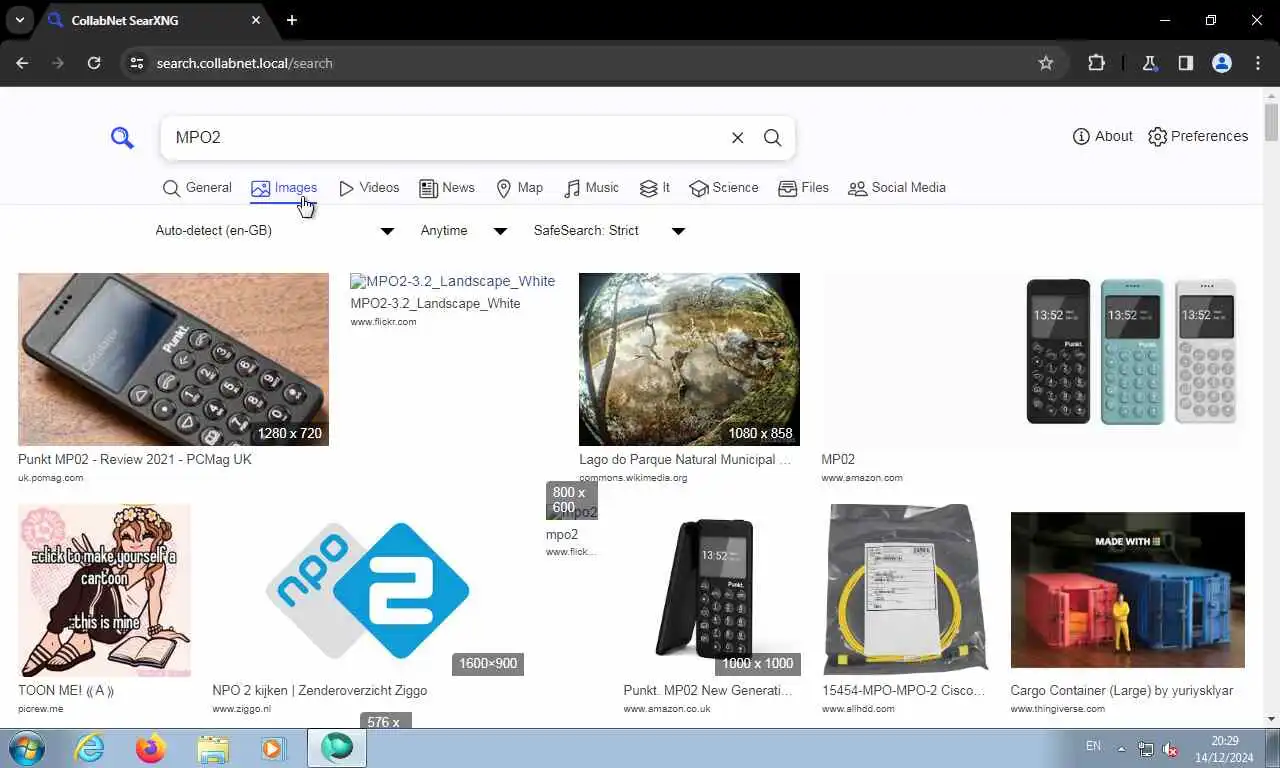Image resolution: width=1280 pixels, height=768 pixels.
Task: Click the EN language indicator
Action: click(x=1093, y=746)
